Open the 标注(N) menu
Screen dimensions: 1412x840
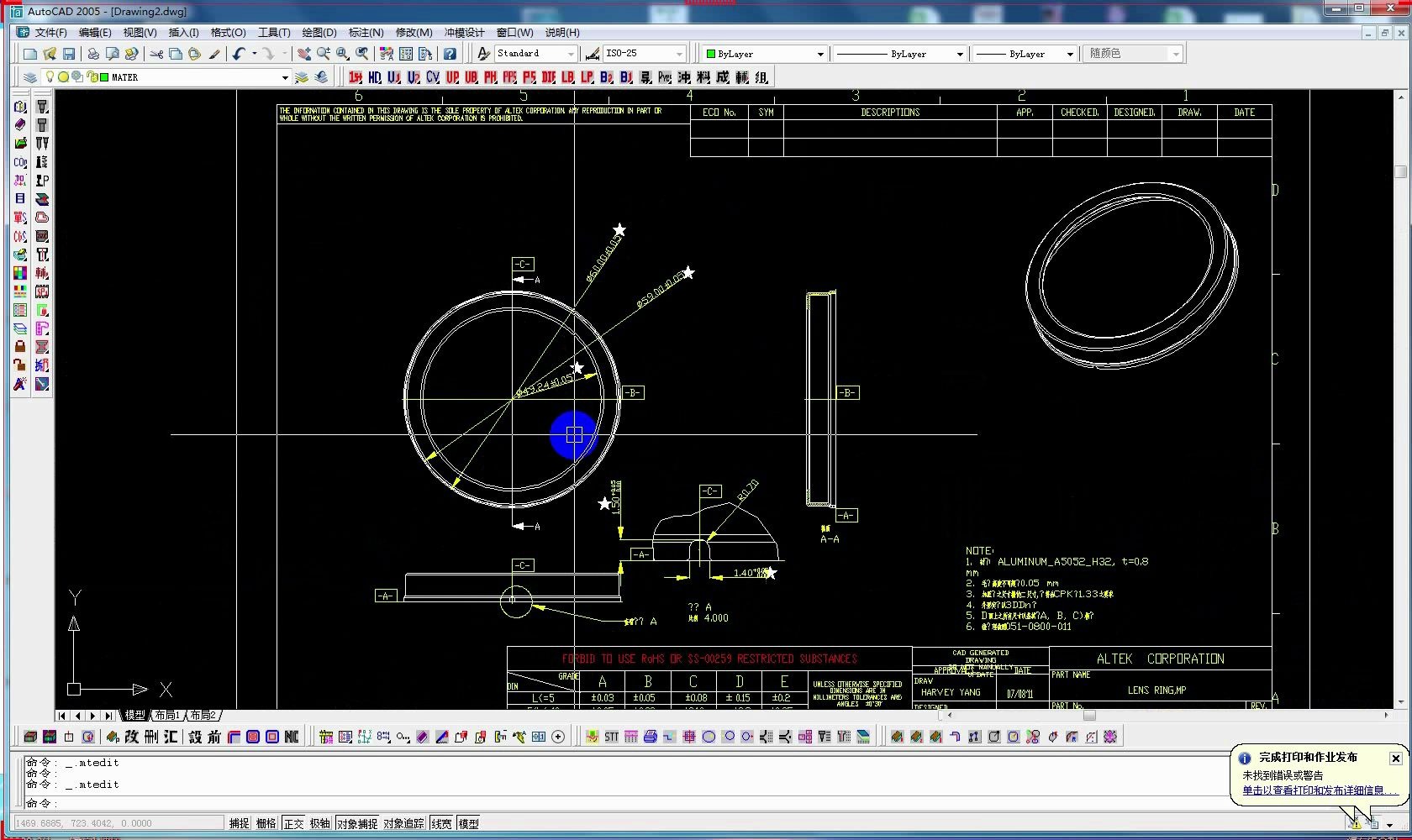coord(366,33)
